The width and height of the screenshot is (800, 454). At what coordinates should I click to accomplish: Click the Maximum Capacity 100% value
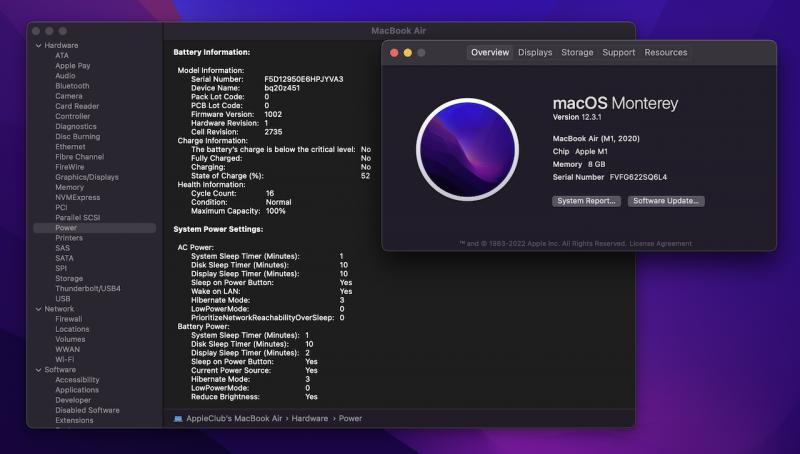click(276, 211)
